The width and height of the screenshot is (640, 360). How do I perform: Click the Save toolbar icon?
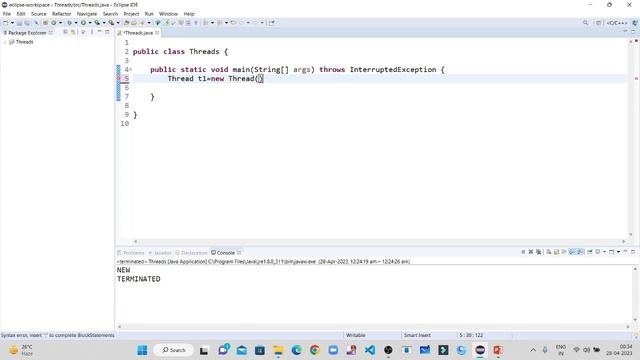click(19, 23)
